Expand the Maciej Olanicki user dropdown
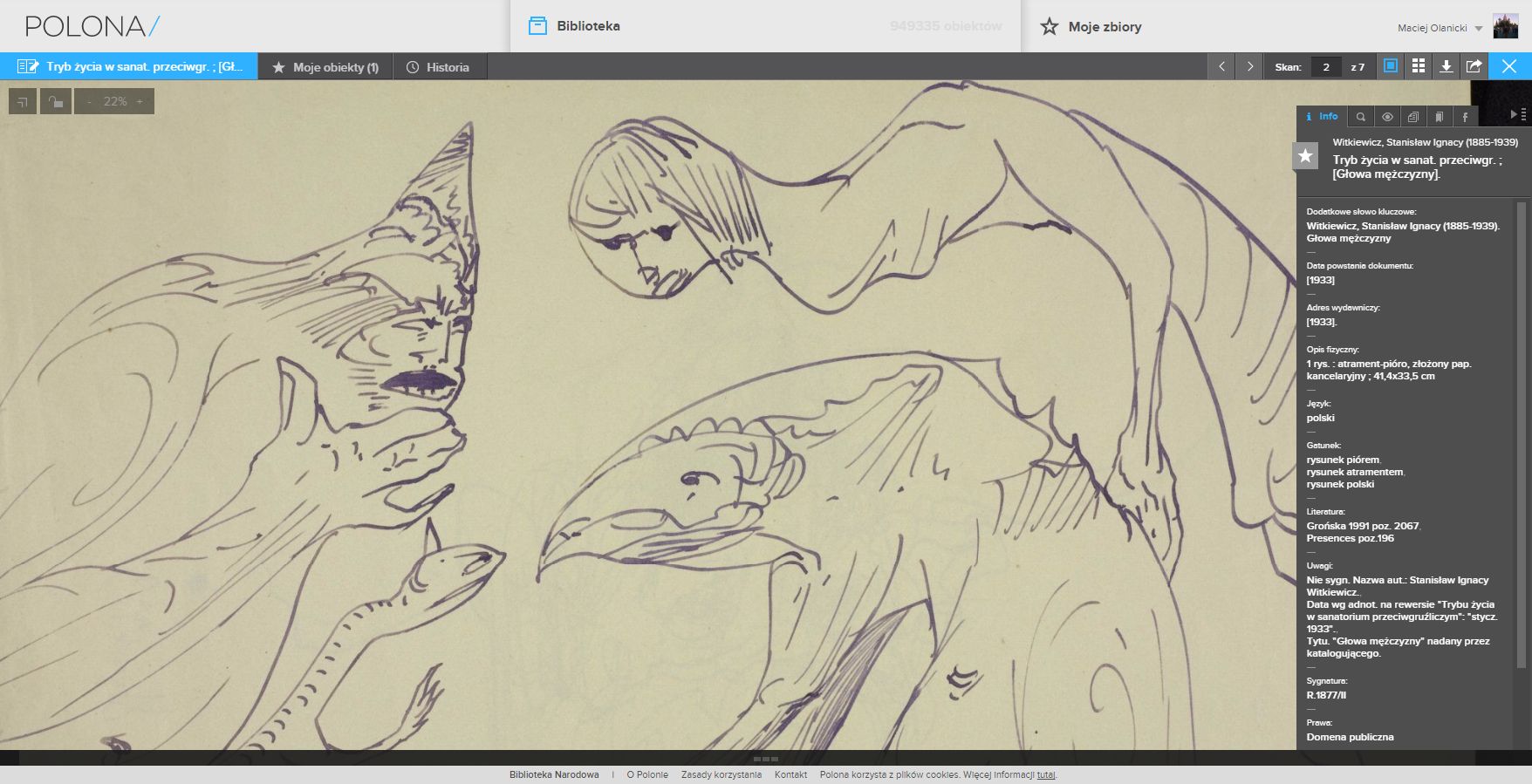 point(1478,29)
